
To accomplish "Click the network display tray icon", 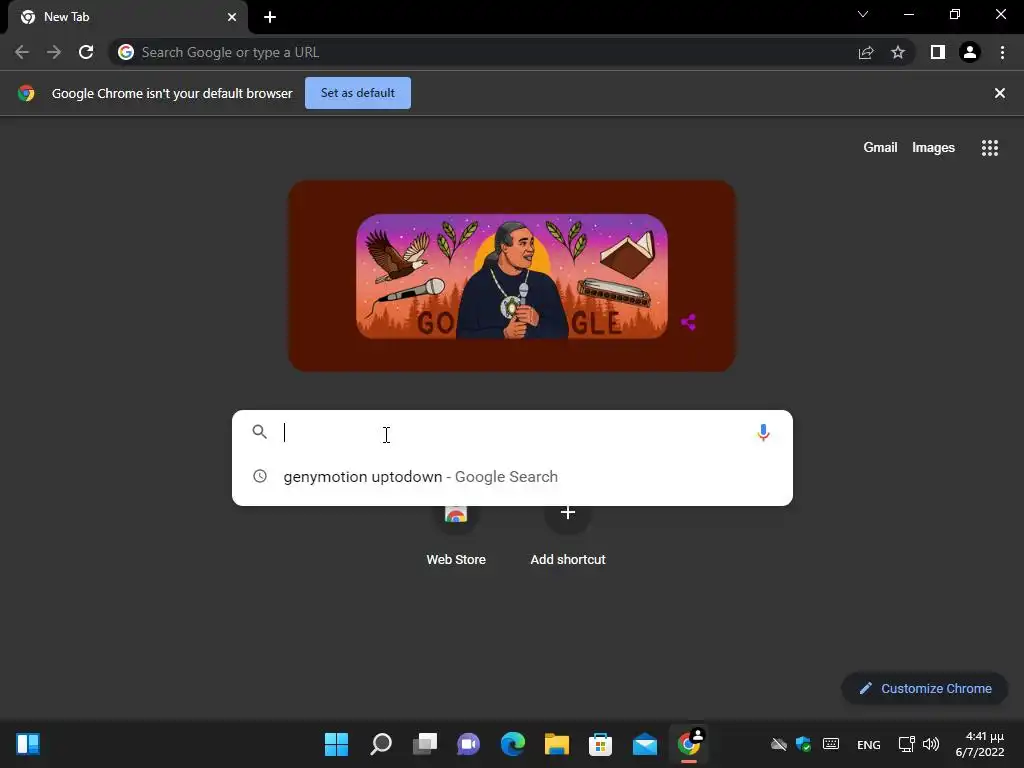I will point(906,744).
